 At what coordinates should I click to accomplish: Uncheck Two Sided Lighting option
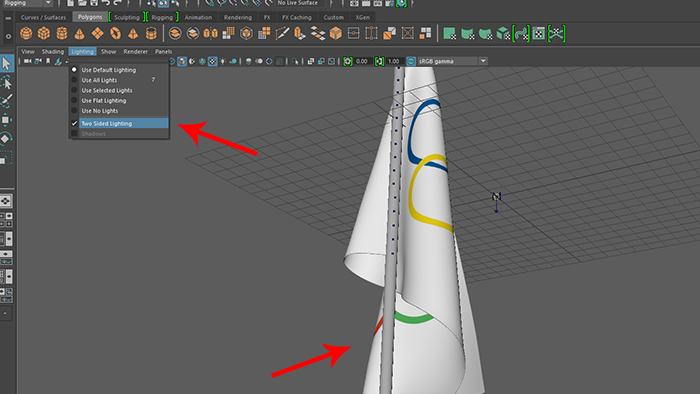(119, 124)
